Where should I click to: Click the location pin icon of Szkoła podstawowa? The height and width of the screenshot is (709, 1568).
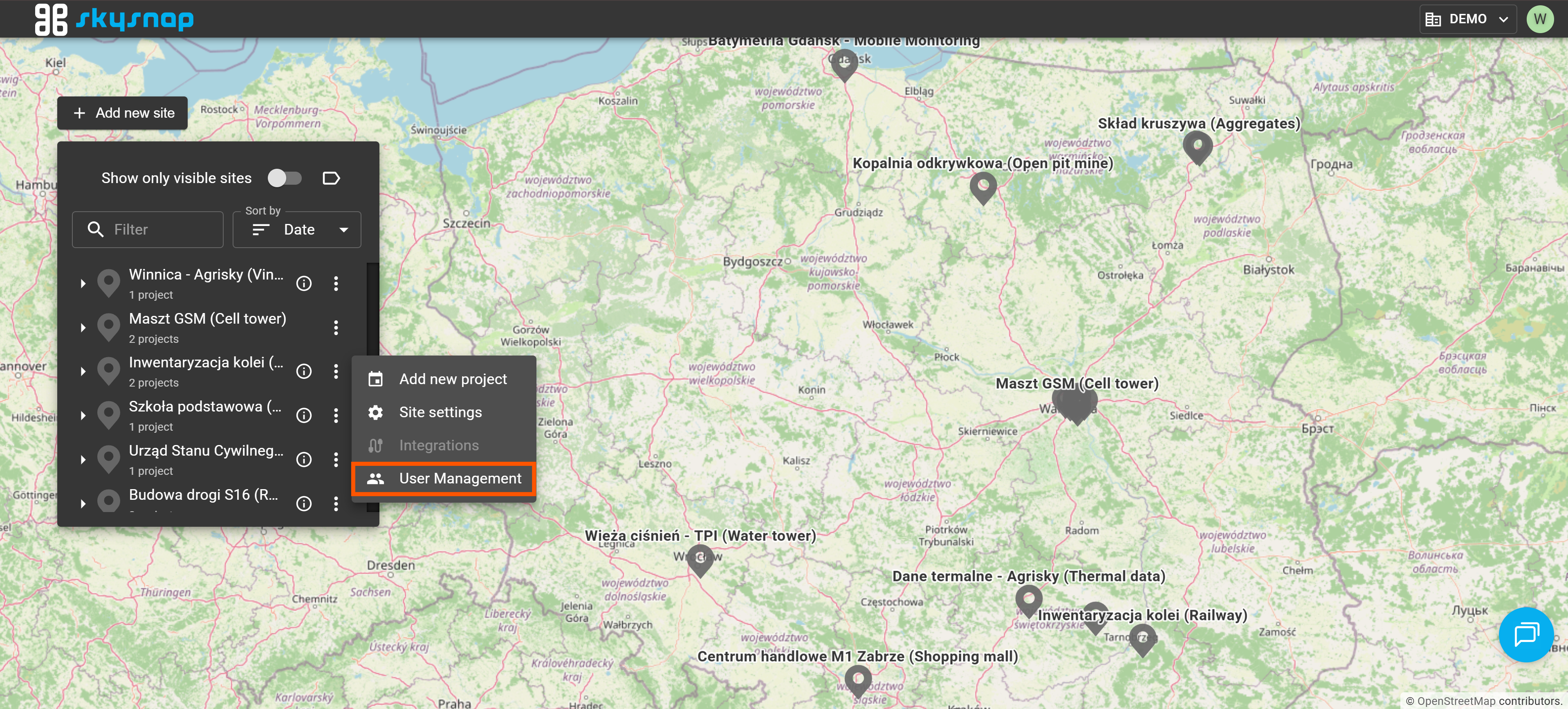(109, 416)
